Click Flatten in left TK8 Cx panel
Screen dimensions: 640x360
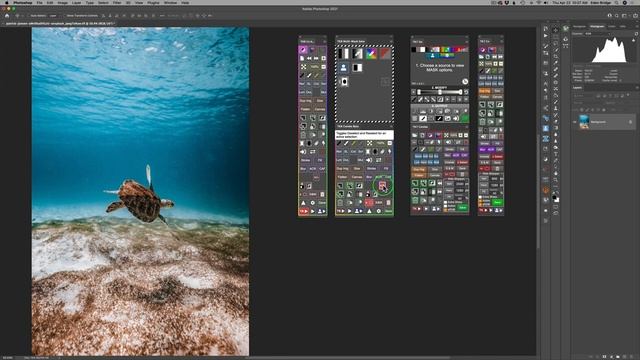click(x=305, y=109)
